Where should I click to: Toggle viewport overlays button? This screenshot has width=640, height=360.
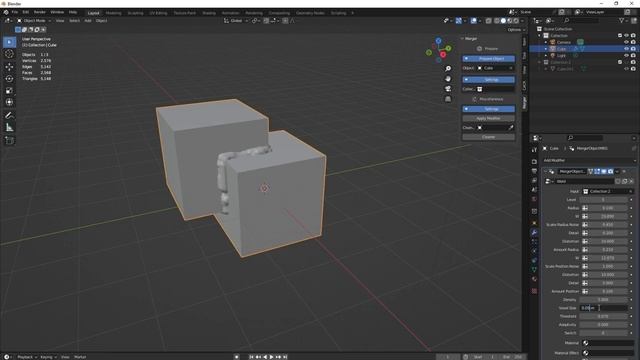(473, 21)
